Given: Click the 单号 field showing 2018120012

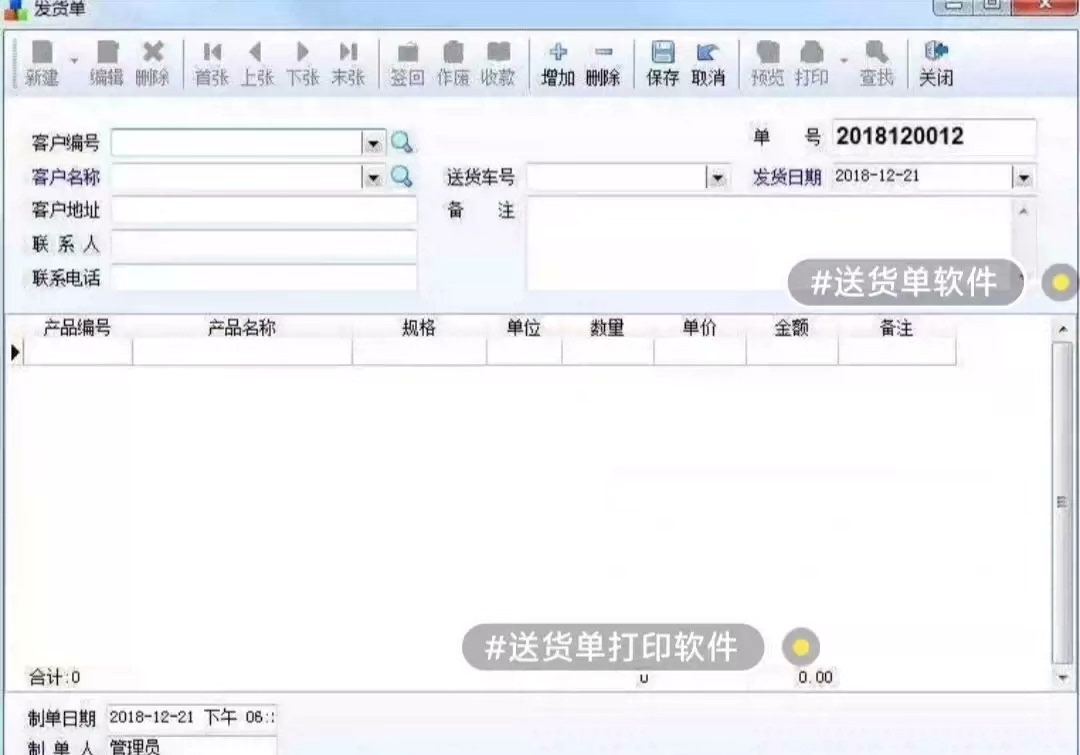Looking at the screenshot, I should click(x=934, y=136).
